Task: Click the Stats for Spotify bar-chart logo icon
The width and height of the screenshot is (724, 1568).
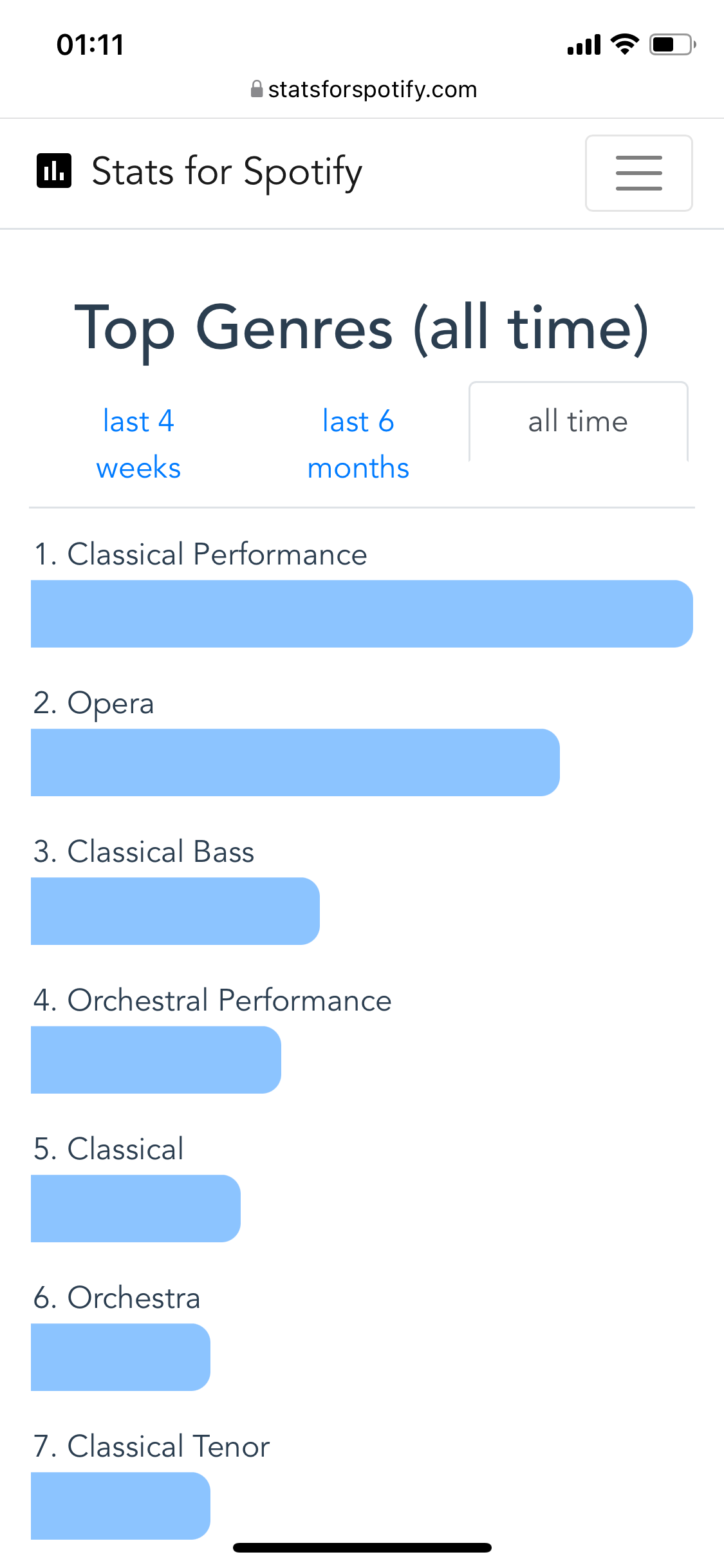Action: point(54,171)
